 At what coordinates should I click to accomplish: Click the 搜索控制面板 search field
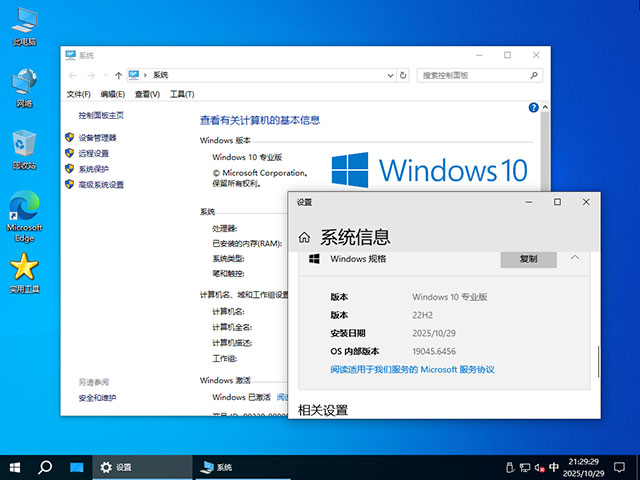pos(480,76)
